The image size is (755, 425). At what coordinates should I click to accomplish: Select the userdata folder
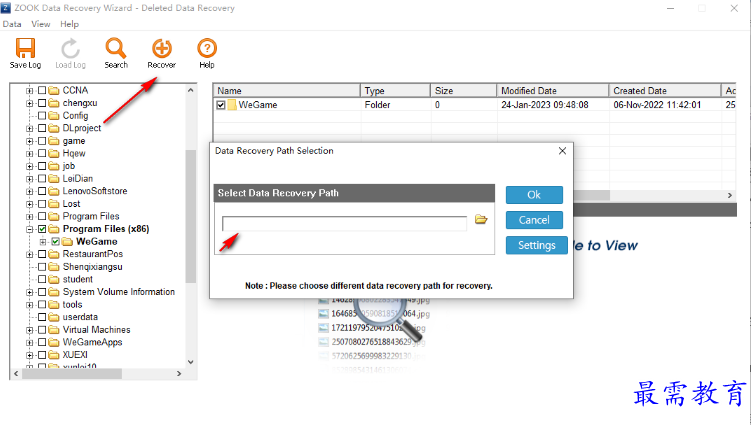click(x=80, y=317)
